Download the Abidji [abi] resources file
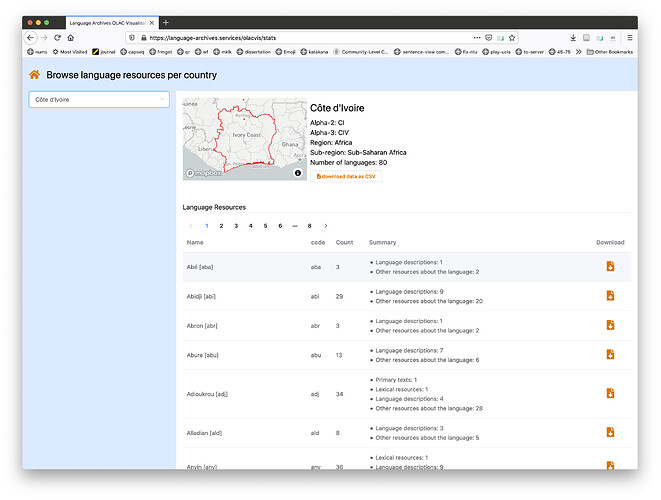 coord(610,296)
